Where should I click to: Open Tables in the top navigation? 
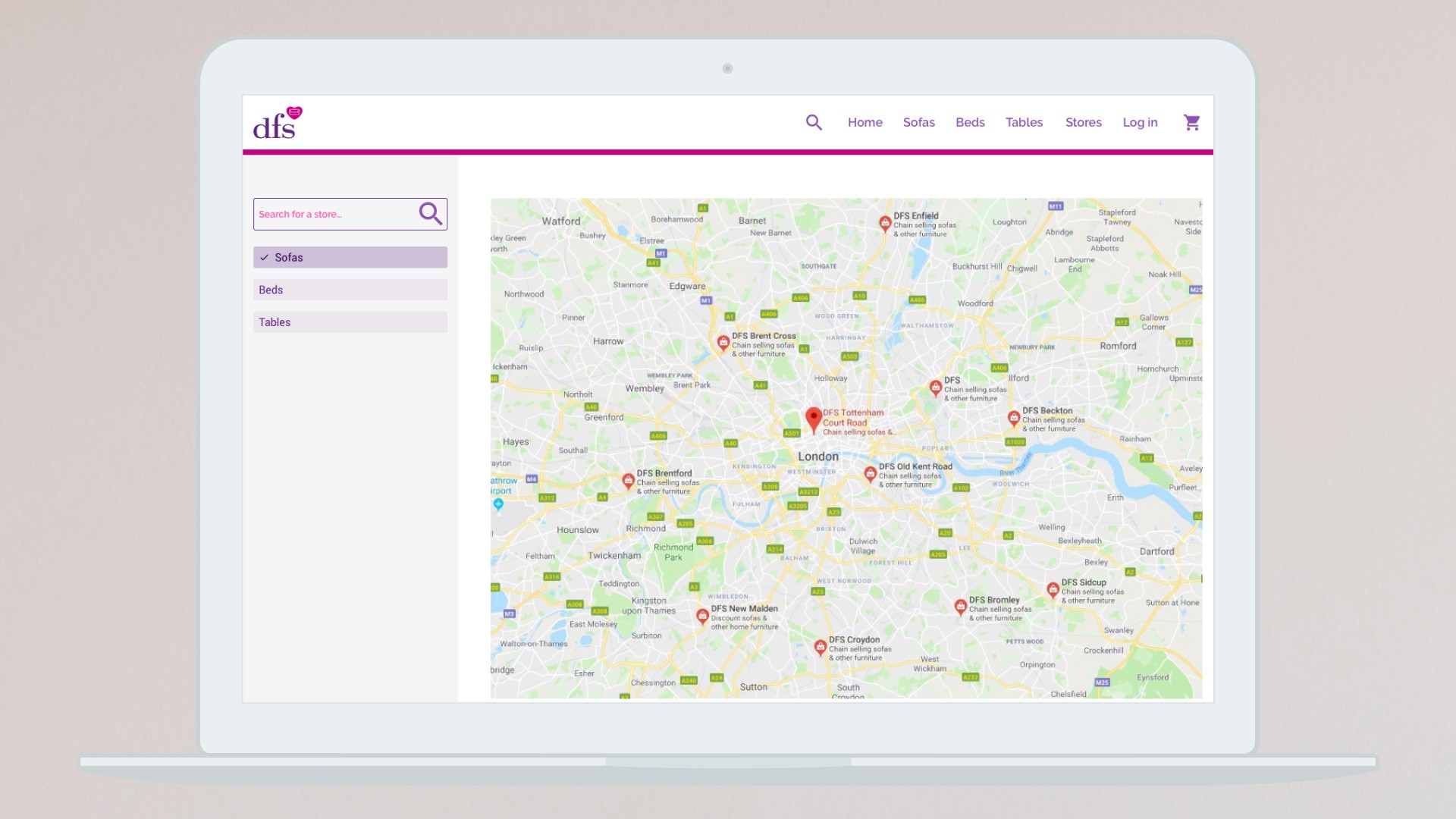coord(1024,122)
